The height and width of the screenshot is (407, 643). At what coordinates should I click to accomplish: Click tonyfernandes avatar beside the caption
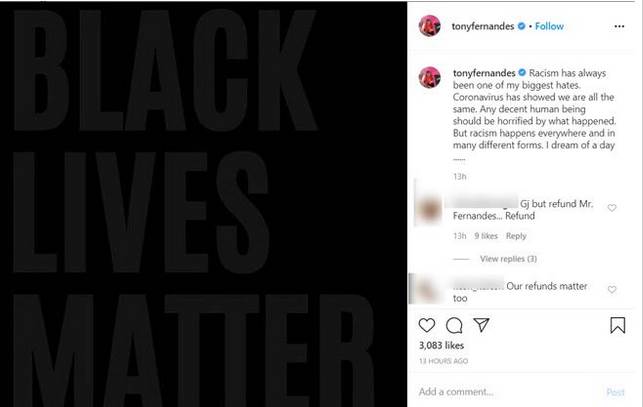point(429,77)
